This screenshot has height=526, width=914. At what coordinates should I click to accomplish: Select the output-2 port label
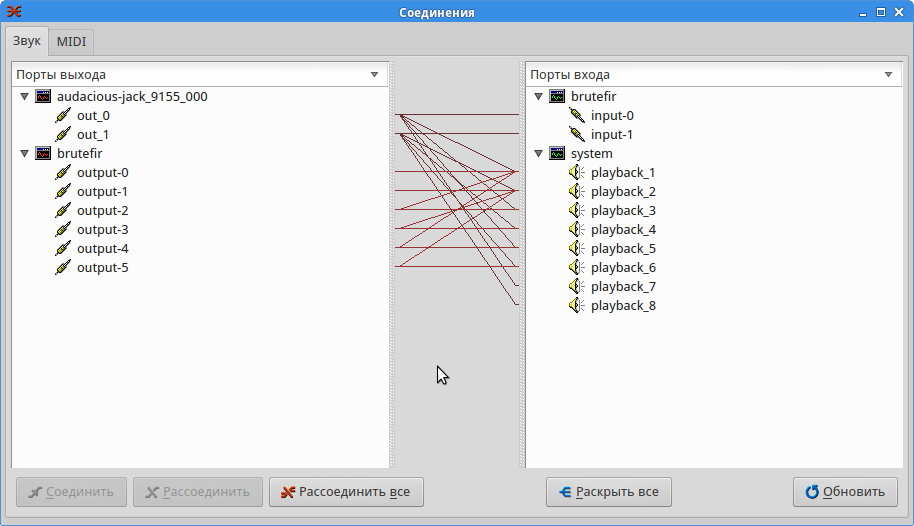pyautogui.click(x=103, y=211)
